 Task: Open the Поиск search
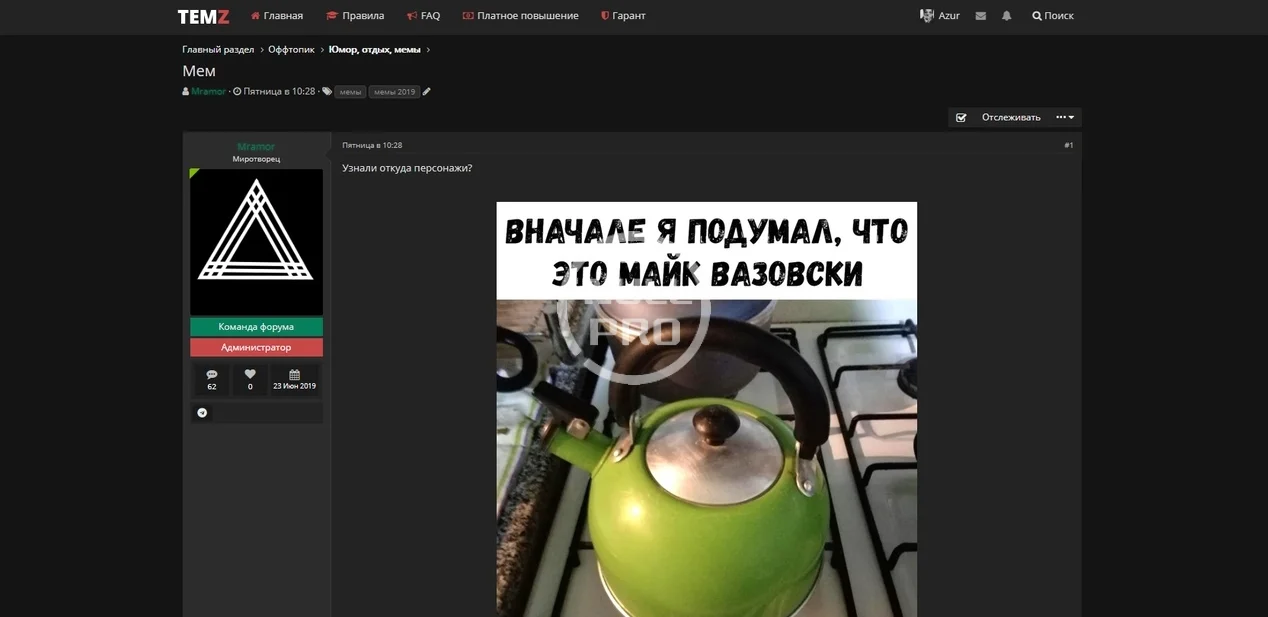pyautogui.click(x=1053, y=16)
